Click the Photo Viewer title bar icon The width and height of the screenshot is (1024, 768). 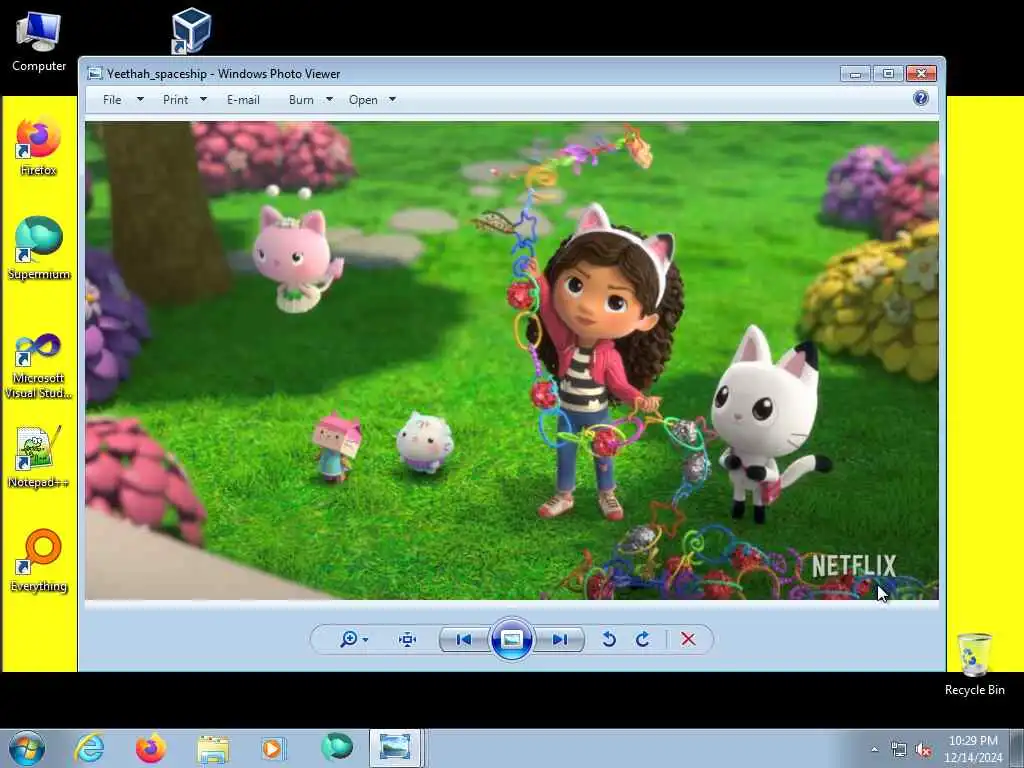point(95,74)
